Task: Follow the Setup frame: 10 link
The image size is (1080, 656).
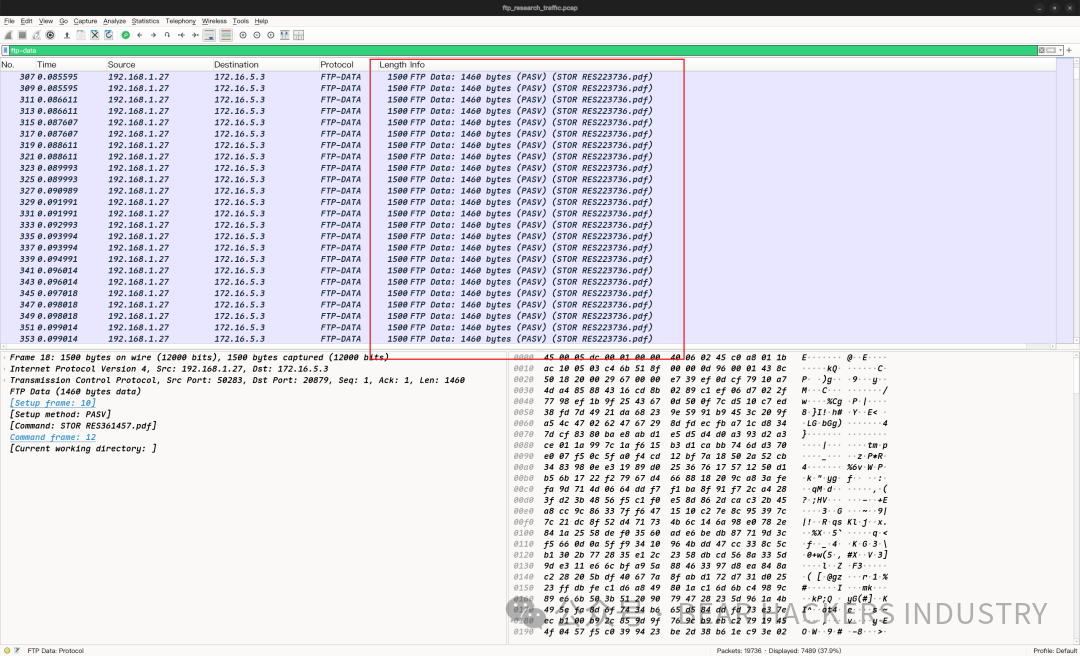Action: [x=52, y=403]
